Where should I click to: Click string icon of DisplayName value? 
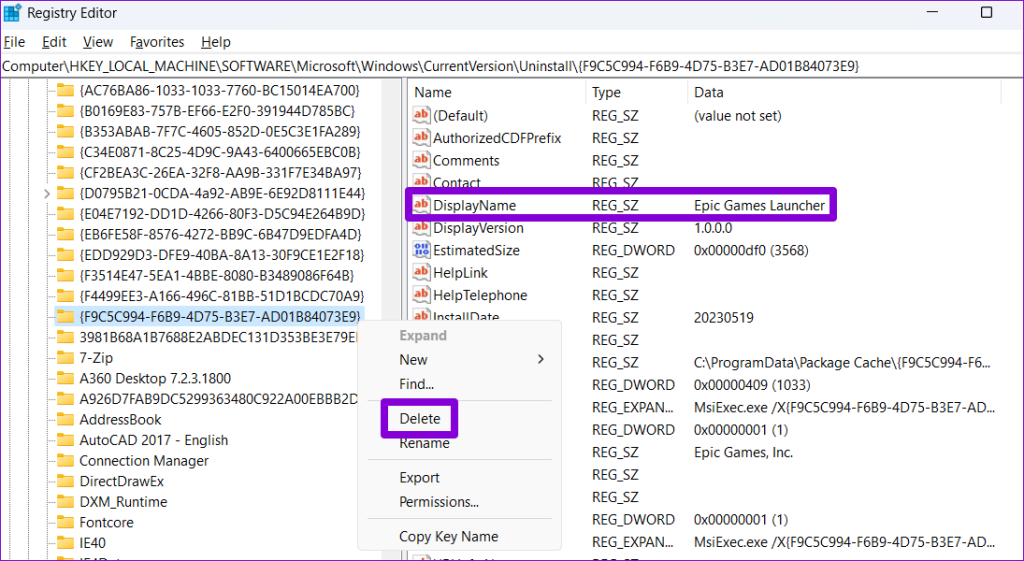pos(421,205)
